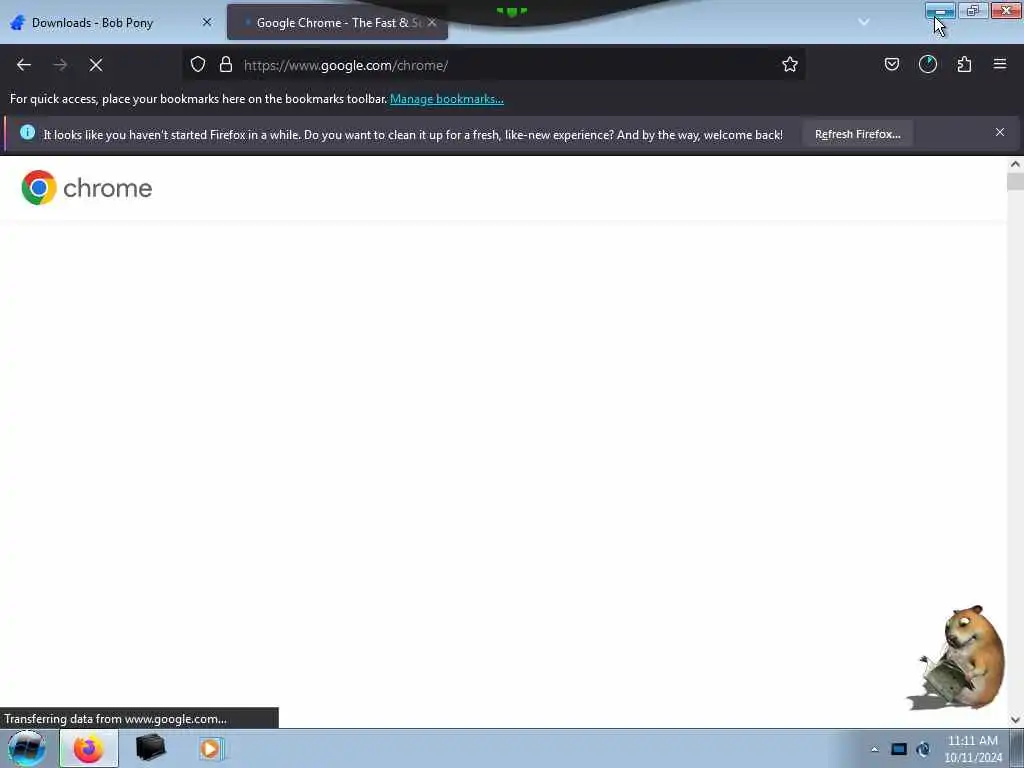Close the Downloads - Bob Pony tab
This screenshot has width=1024, height=768.
207,22
